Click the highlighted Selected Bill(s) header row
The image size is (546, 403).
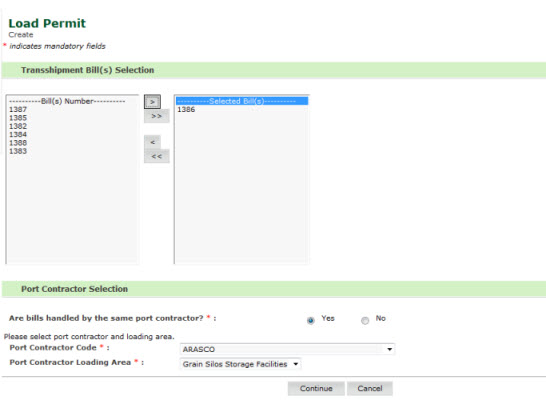[x=242, y=101]
